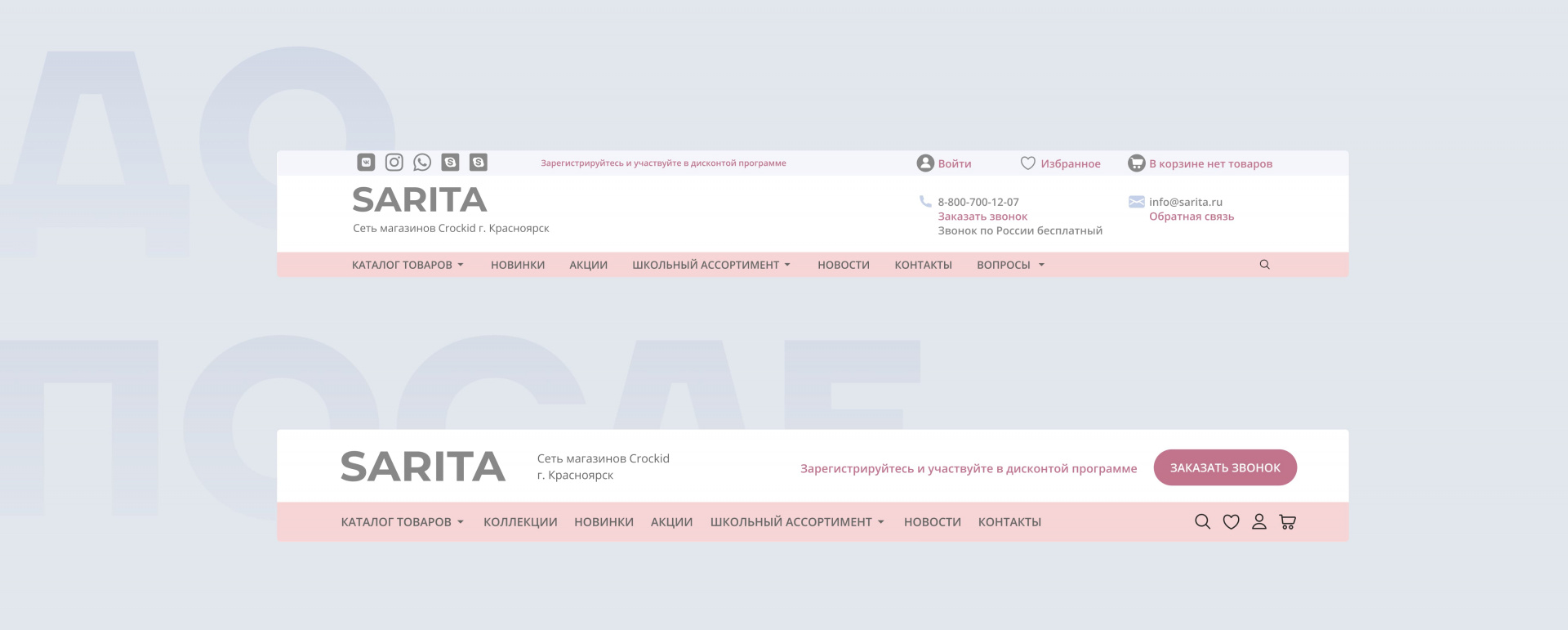The width and height of the screenshot is (1568, 630).
Task: Click info@sarita.ru email address
Action: click(1186, 202)
